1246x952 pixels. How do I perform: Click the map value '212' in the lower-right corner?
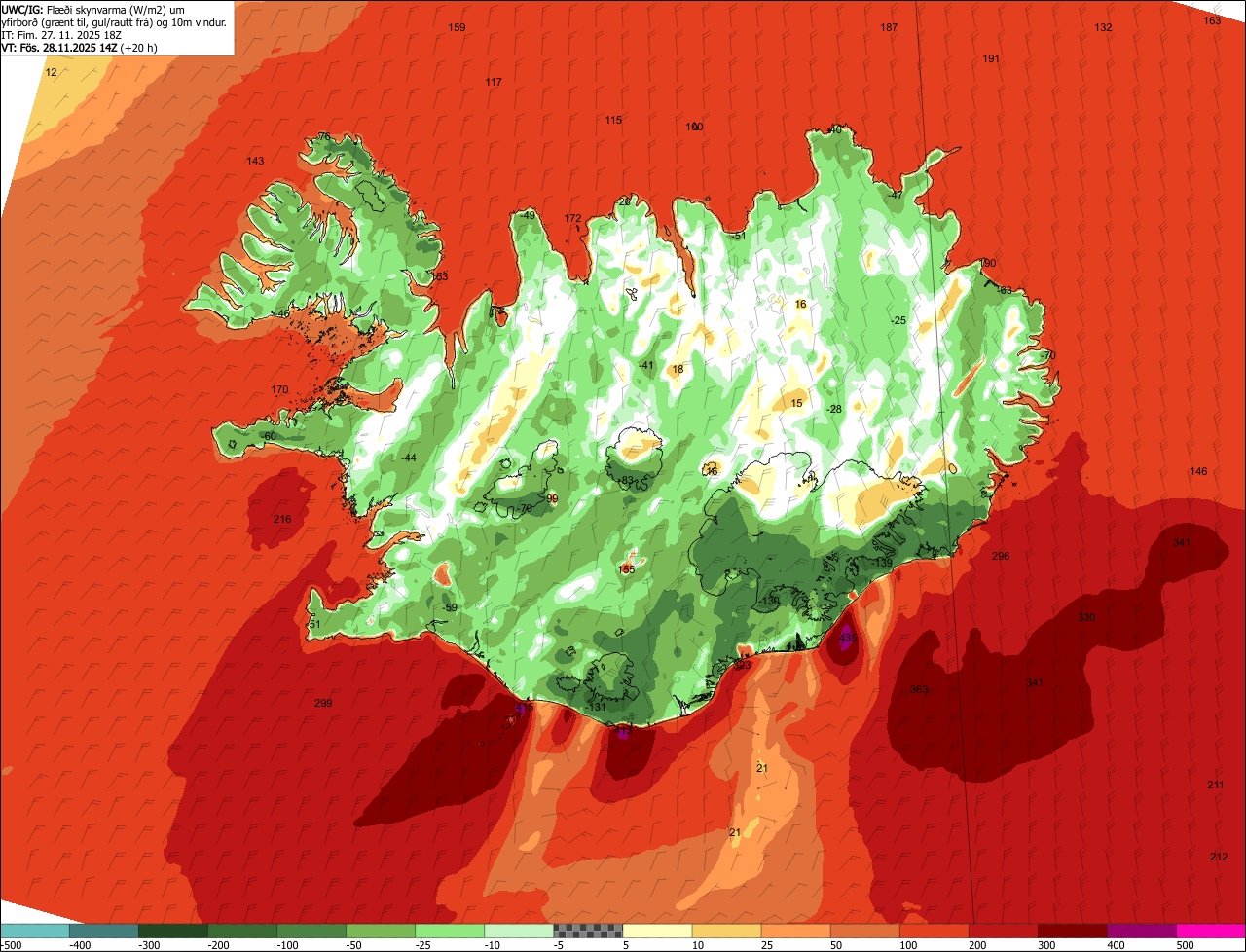click(x=1219, y=857)
